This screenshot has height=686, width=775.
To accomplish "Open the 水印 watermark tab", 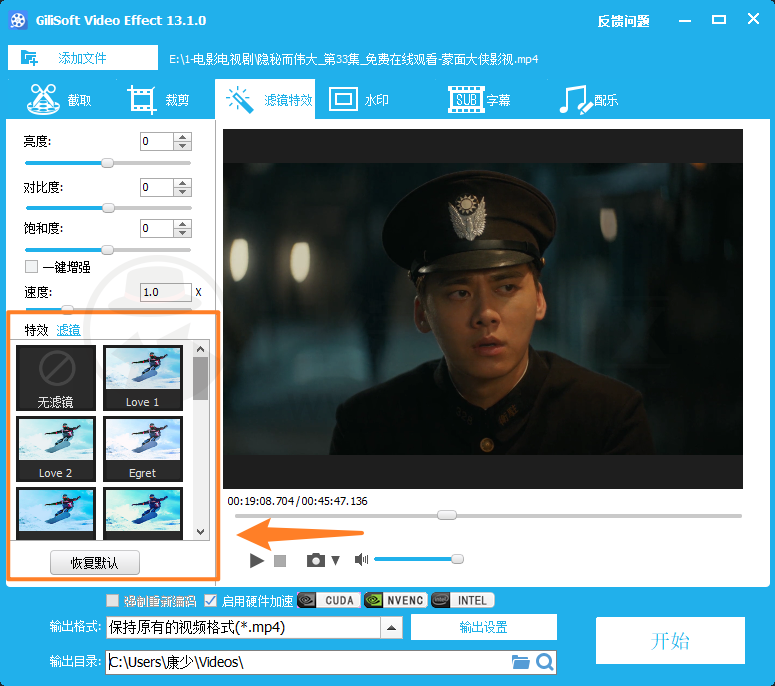I will click(359, 99).
